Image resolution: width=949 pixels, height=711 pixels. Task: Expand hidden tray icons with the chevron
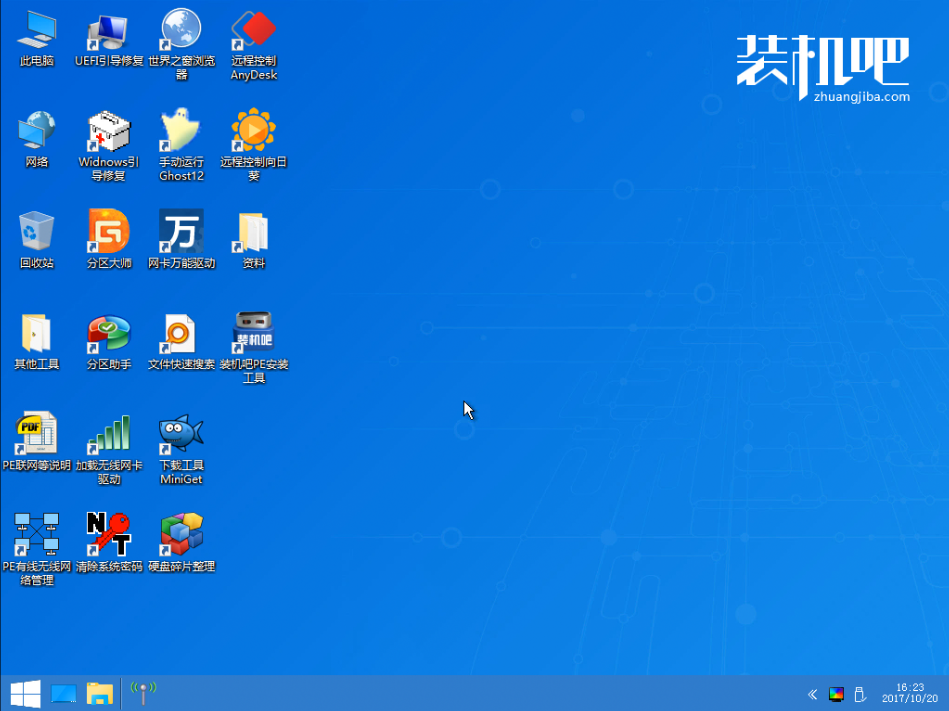coord(812,693)
